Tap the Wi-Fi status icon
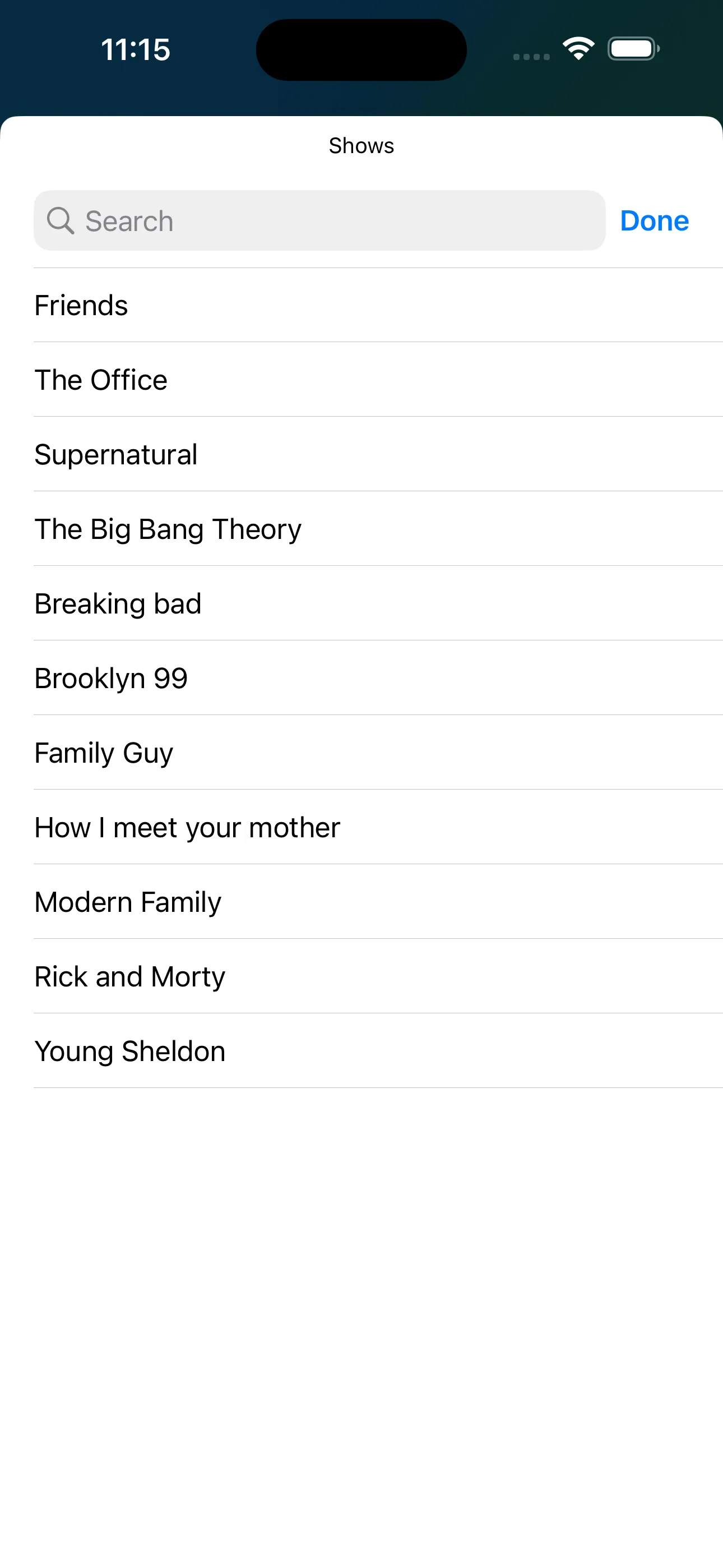The image size is (723, 1568). point(578,49)
